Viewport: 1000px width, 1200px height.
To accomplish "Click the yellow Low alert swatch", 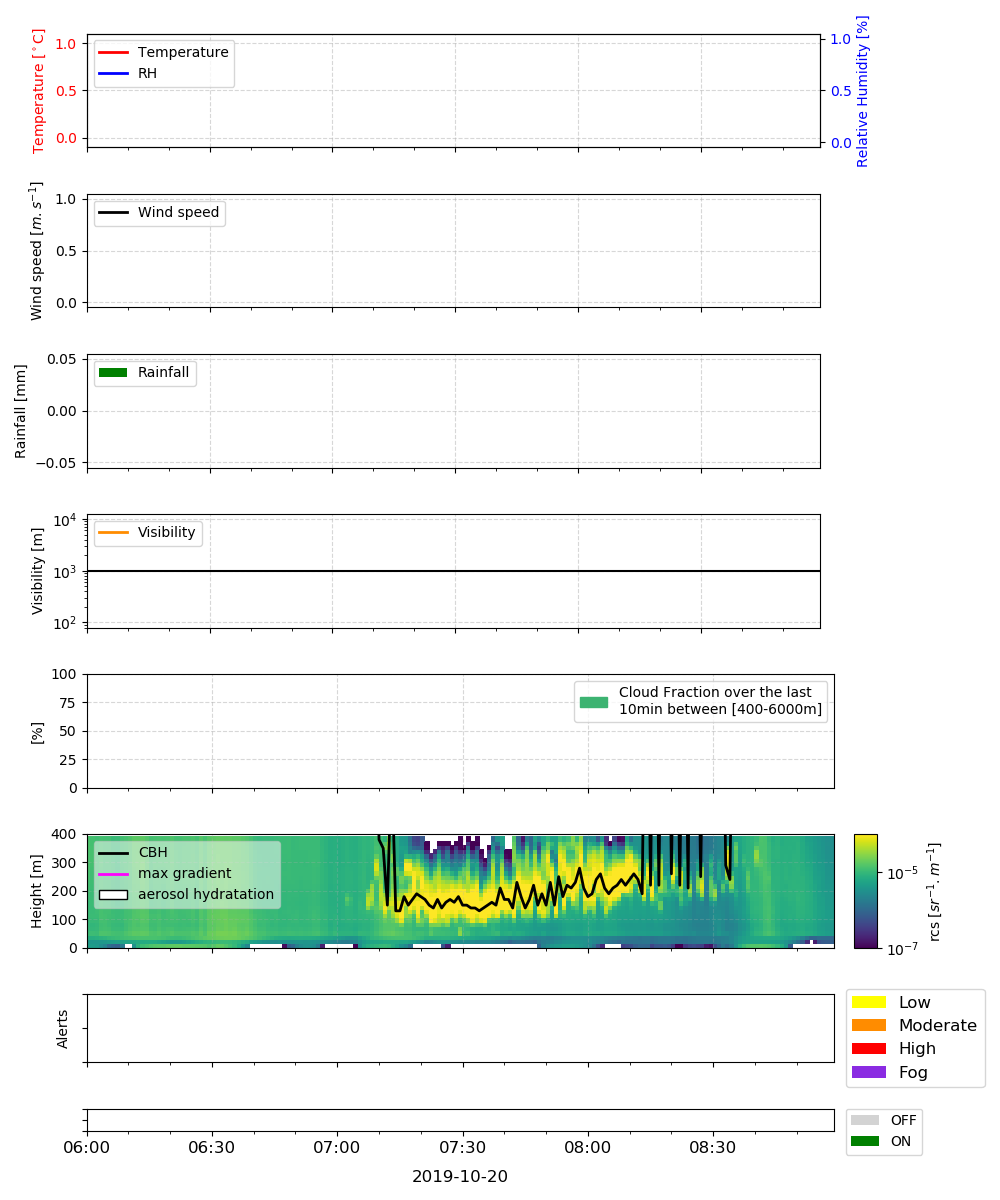I will pyautogui.click(x=868, y=1002).
